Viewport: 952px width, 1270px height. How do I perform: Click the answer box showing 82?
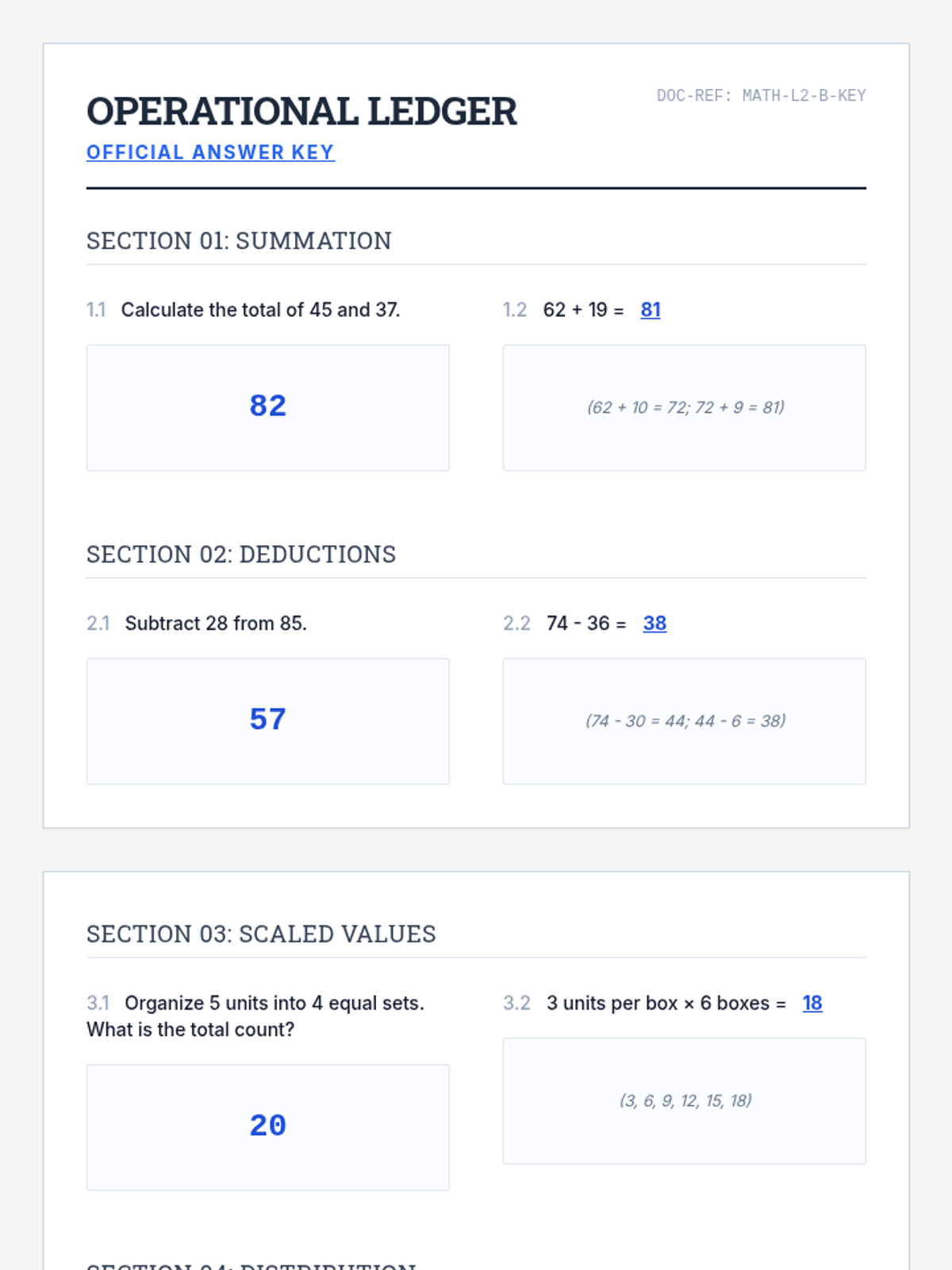[268, 408]
